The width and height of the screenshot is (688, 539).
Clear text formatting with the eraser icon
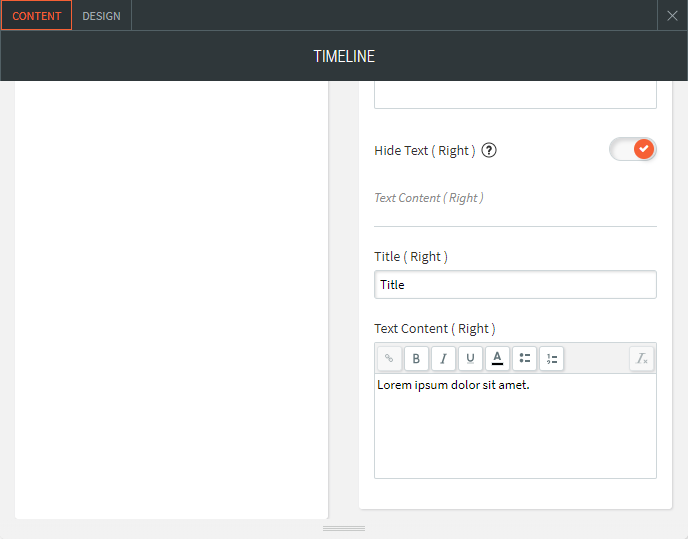coord(641,359)
